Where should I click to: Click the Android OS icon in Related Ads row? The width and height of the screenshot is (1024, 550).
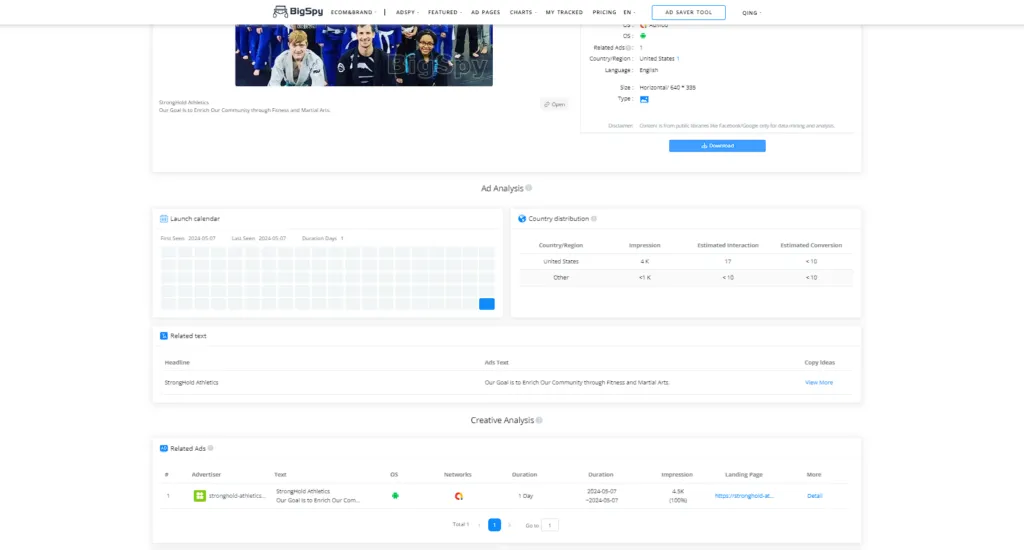coord(395,495)
